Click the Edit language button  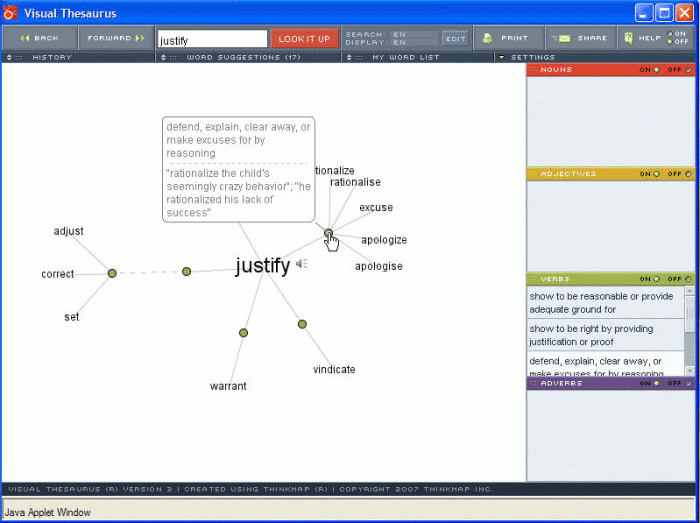tap(455, 39)
